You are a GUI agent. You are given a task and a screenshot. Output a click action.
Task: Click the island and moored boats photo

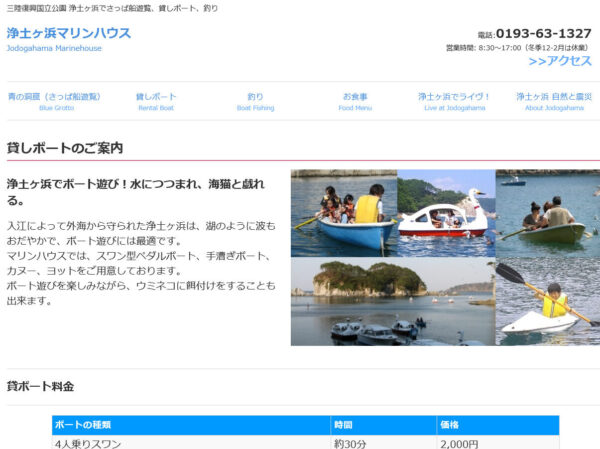(x=393, y=302)
